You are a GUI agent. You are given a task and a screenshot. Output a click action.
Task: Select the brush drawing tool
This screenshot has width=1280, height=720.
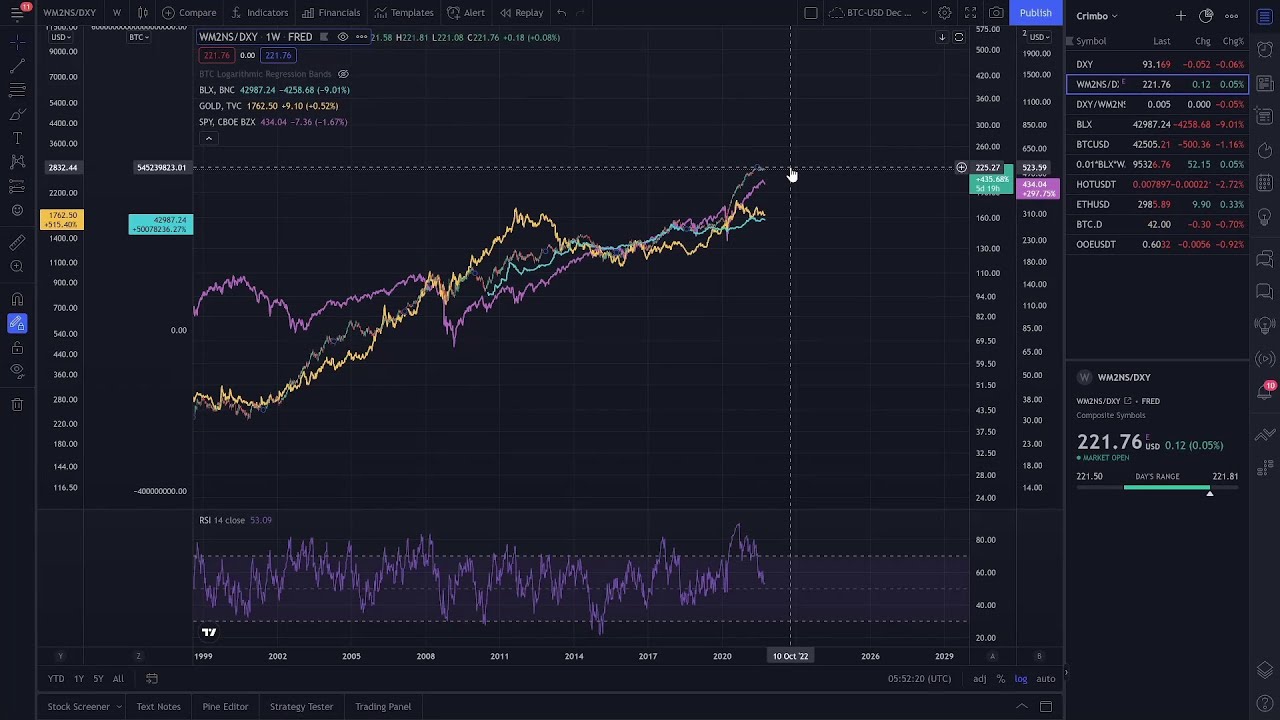17,114
